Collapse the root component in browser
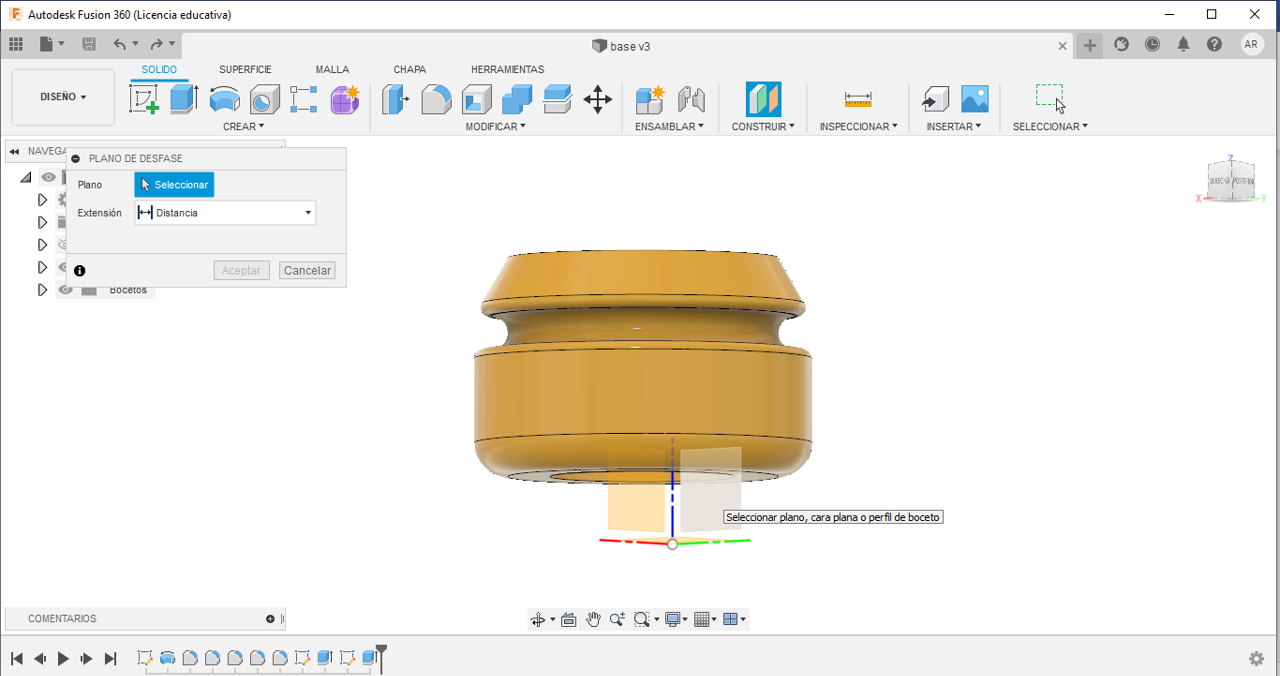1280x676 pixels. [x=26, y=177]
